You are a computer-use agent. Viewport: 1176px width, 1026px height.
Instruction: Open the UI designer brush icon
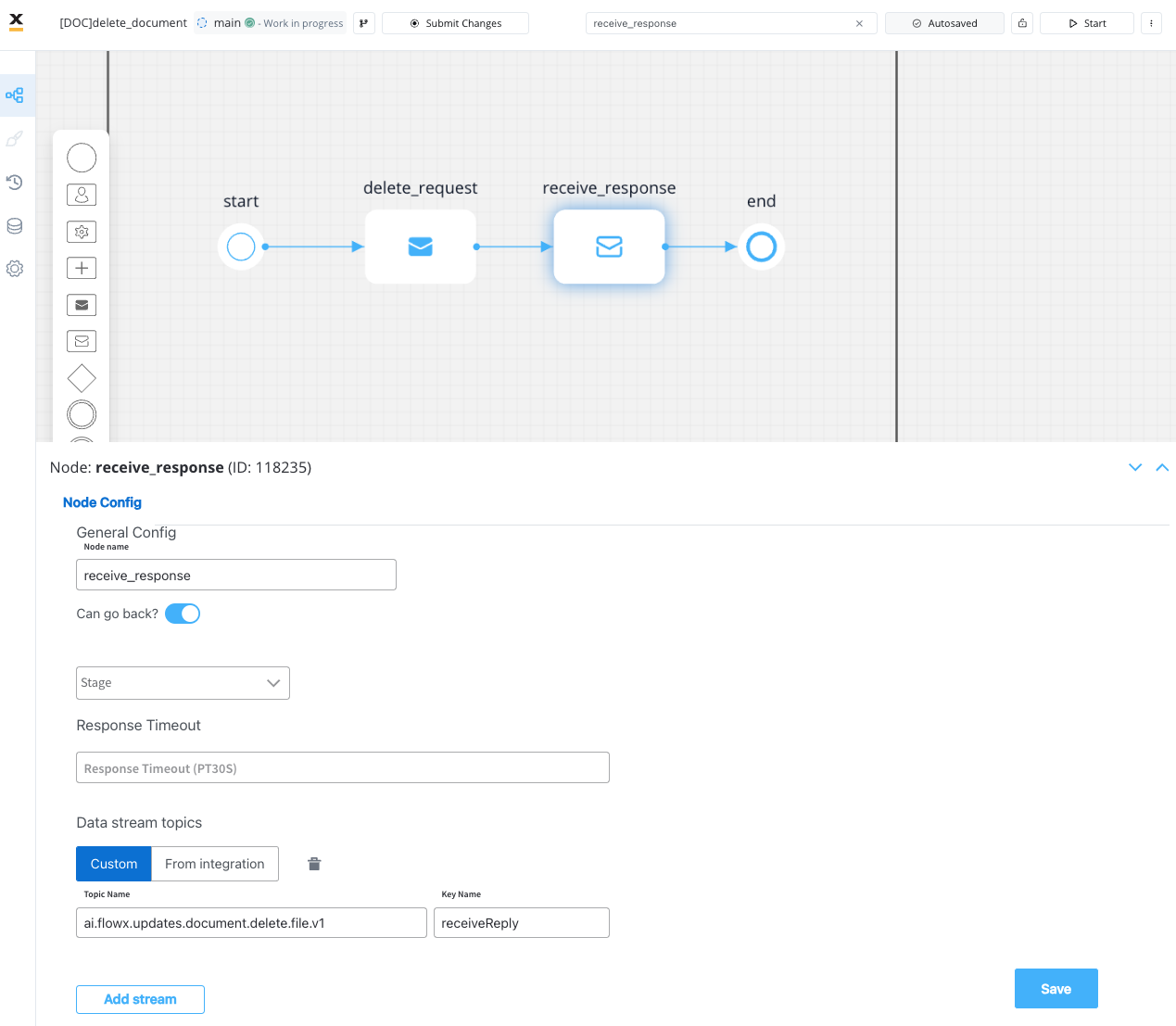point(15,139)
